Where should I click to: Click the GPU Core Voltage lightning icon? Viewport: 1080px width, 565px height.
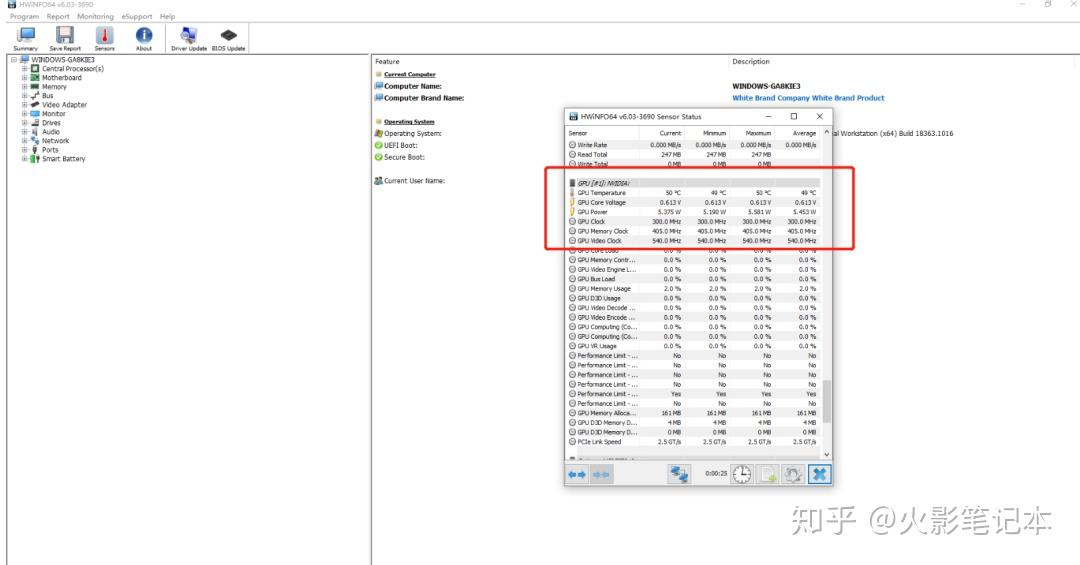click(572, 203)
